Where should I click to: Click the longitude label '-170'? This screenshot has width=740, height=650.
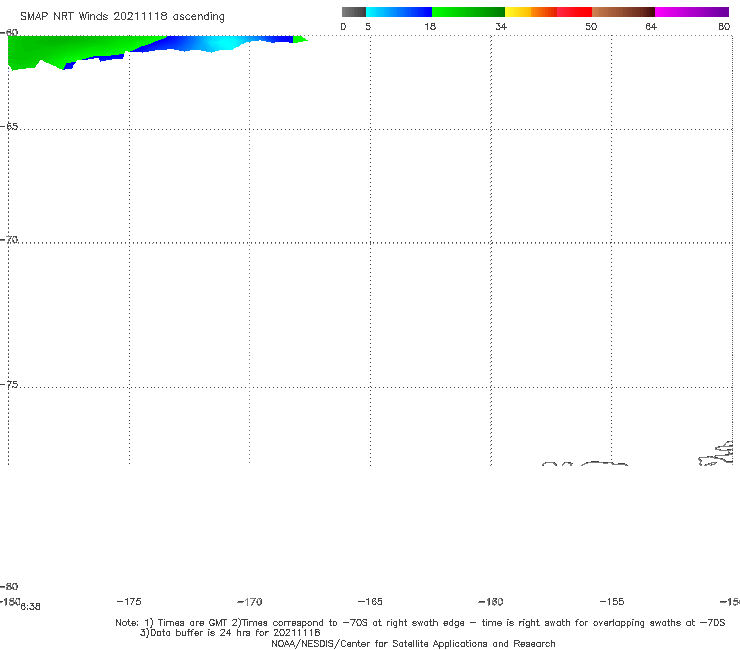[x=250, y=602]
